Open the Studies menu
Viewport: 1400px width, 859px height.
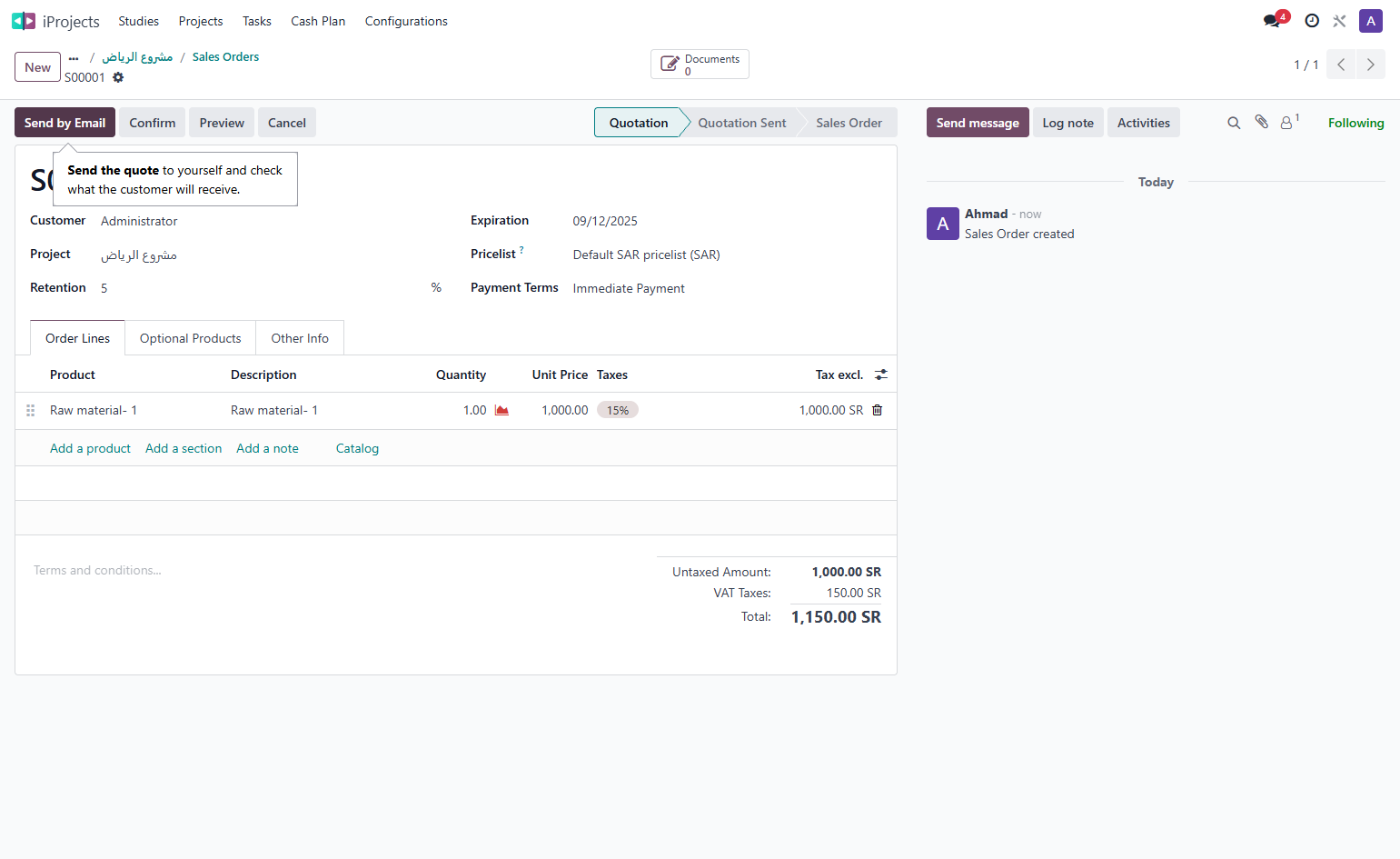point(138,21)
